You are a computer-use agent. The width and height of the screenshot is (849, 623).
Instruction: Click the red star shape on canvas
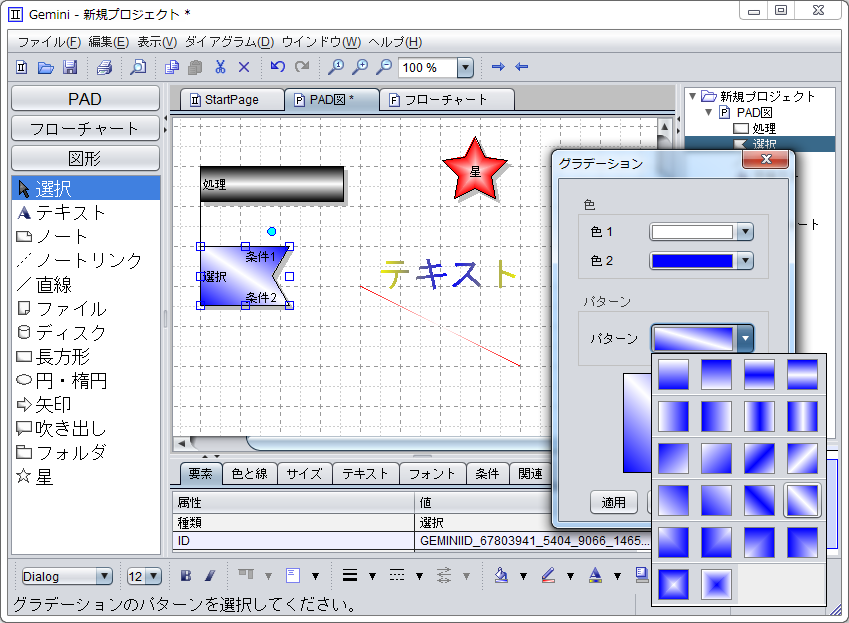[x=475, y=170]
